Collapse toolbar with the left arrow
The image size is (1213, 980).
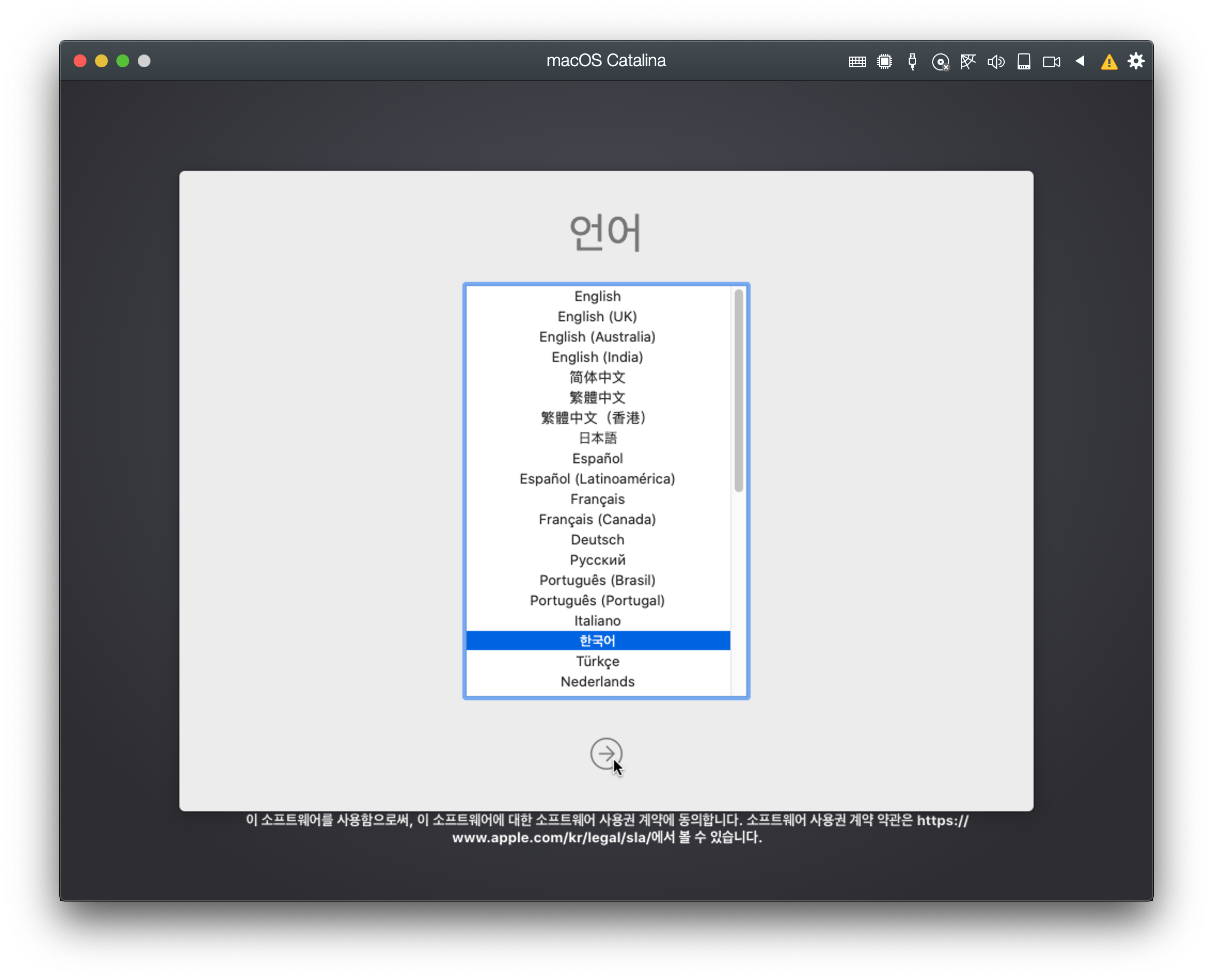coord(1080,61)
